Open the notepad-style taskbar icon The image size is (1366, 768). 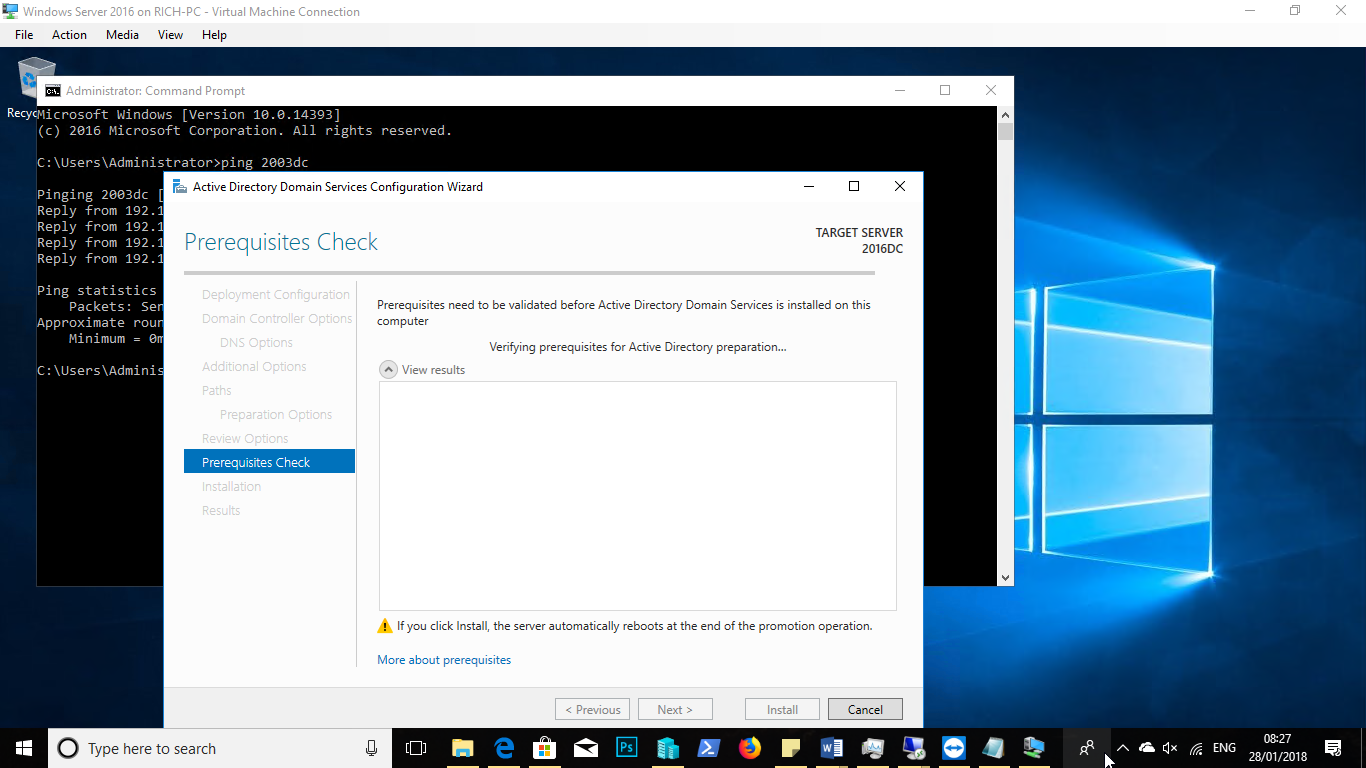[993, 748]
